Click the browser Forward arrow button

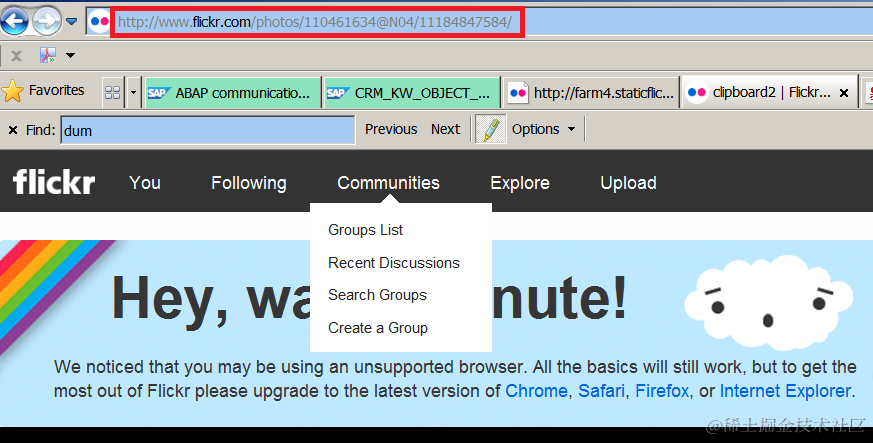tap(46, 22)
